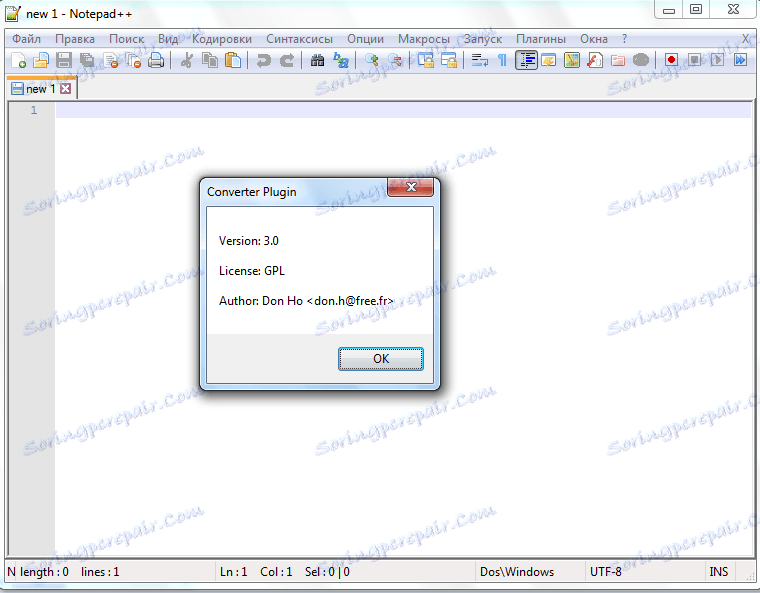
Task: Click the Zoom In magnifier icon
Action: click(x=372, y=61)
